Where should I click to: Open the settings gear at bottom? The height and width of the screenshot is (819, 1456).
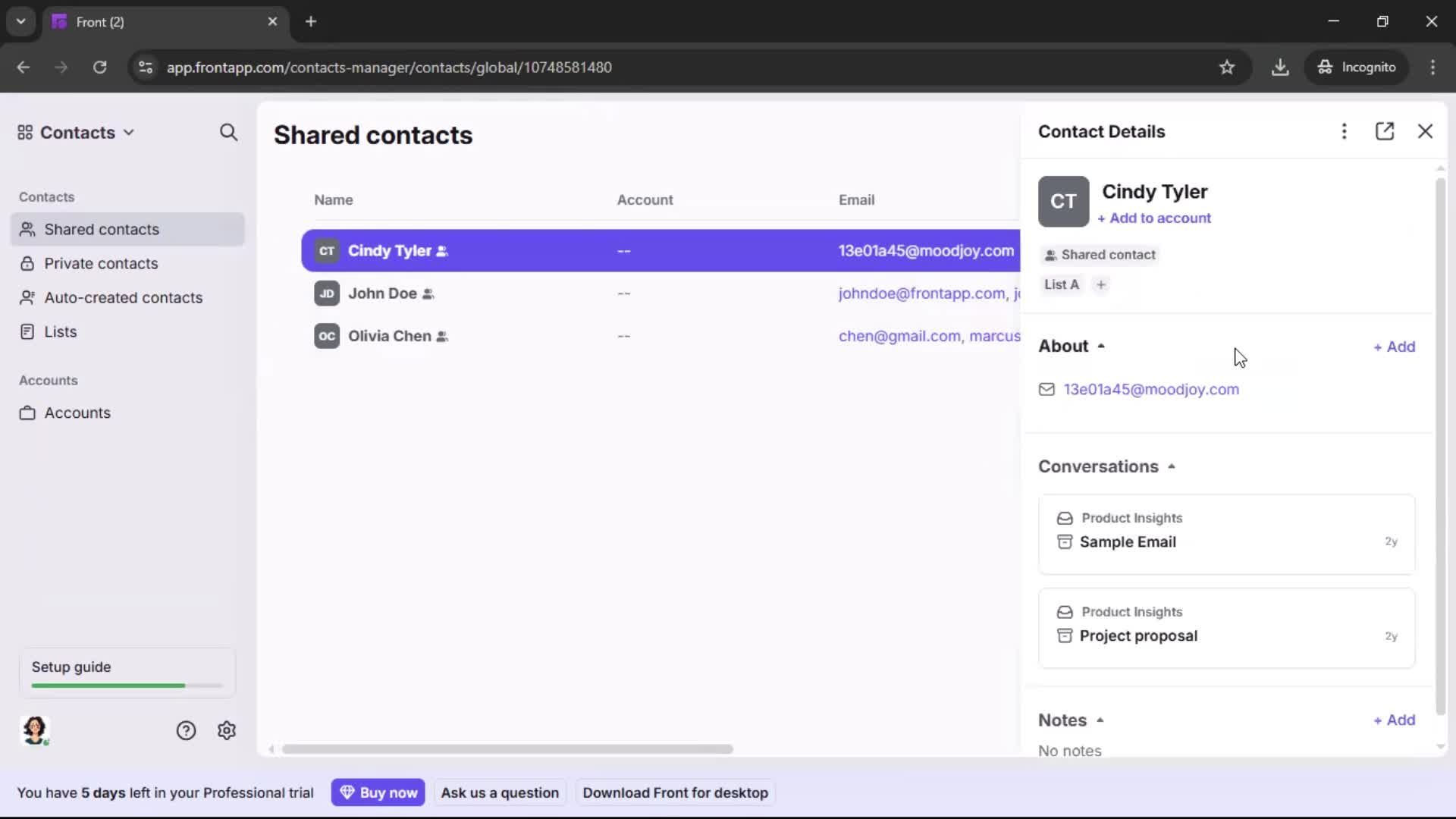point(227,730)
